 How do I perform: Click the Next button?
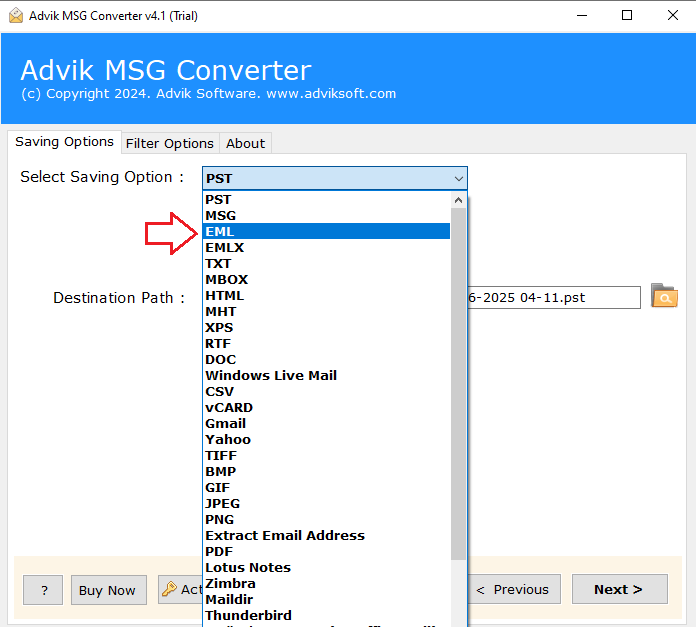pos(619,589)
